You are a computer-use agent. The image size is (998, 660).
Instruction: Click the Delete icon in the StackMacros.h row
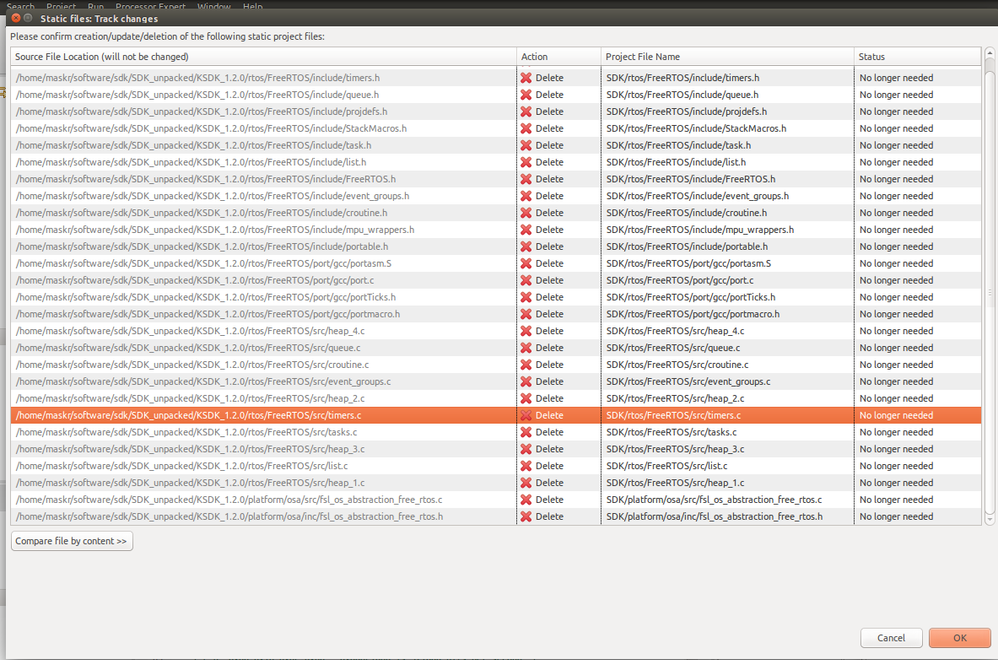526,129
